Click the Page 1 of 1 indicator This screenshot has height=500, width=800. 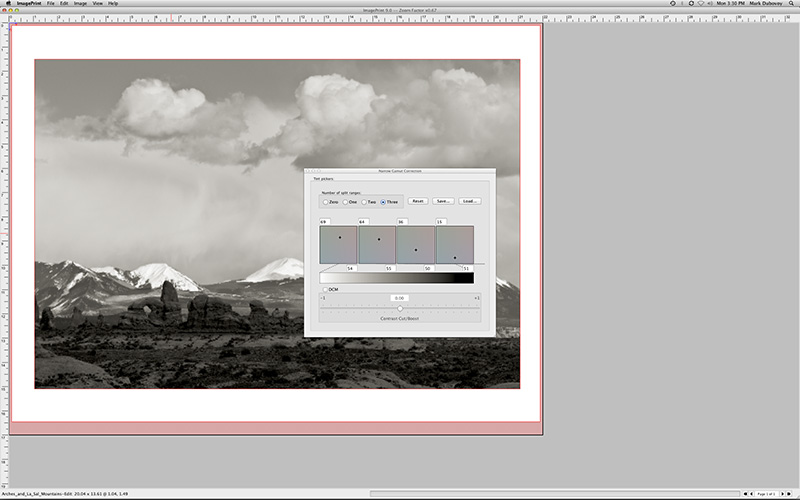point(767,494)
